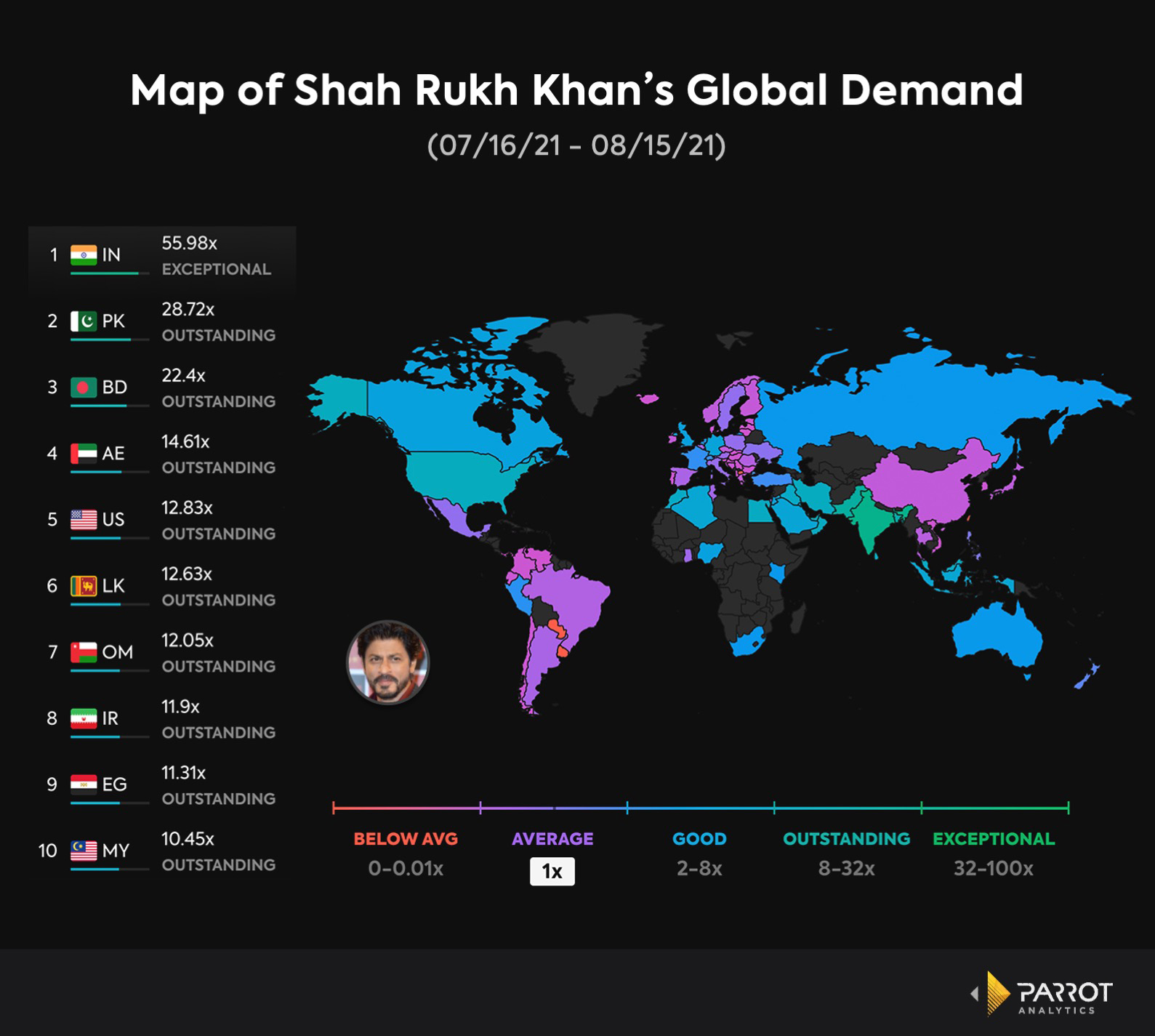Click the Pakistan flag icon
Image resolution: width=1155 pixels, height=1036 pixels.
(x=84, y=321)
